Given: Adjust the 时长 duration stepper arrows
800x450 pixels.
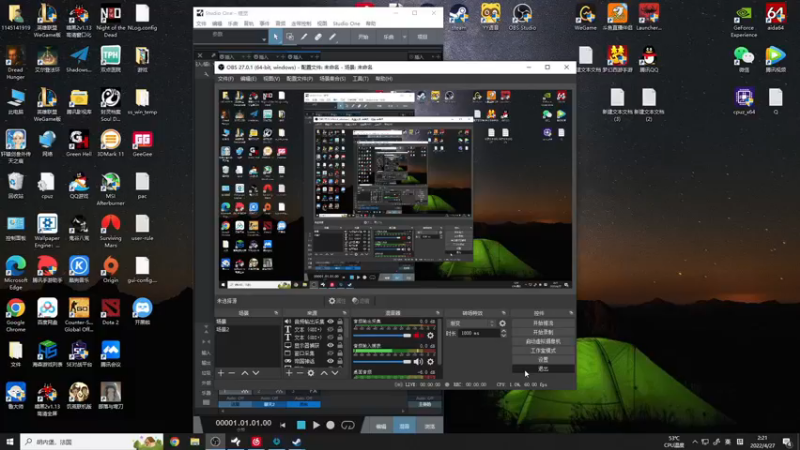Looking at the screenshot, I should point(503,333).
